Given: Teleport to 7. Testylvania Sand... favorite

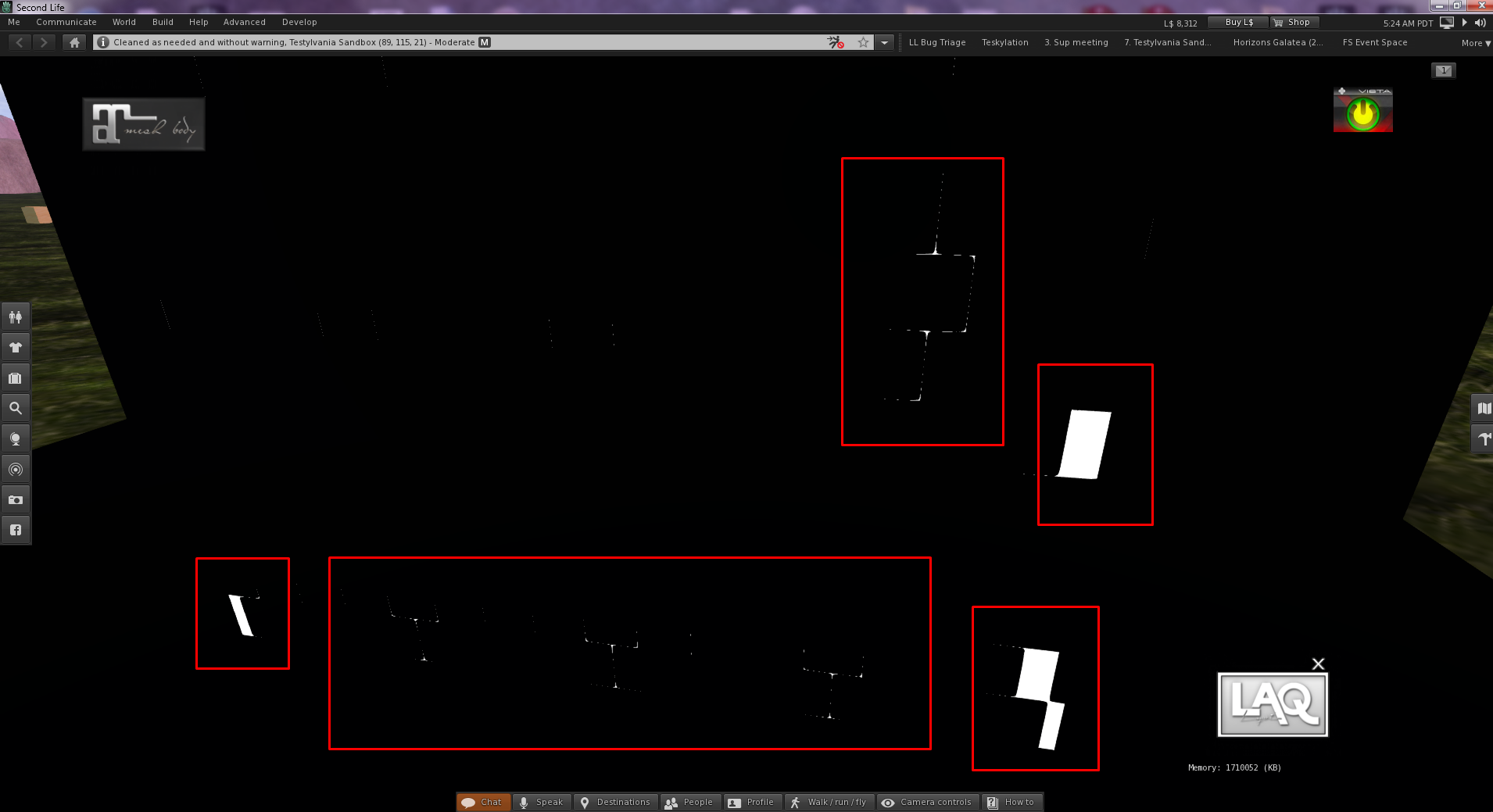Looking at the screenshot, I should [x=1168, y=42].
